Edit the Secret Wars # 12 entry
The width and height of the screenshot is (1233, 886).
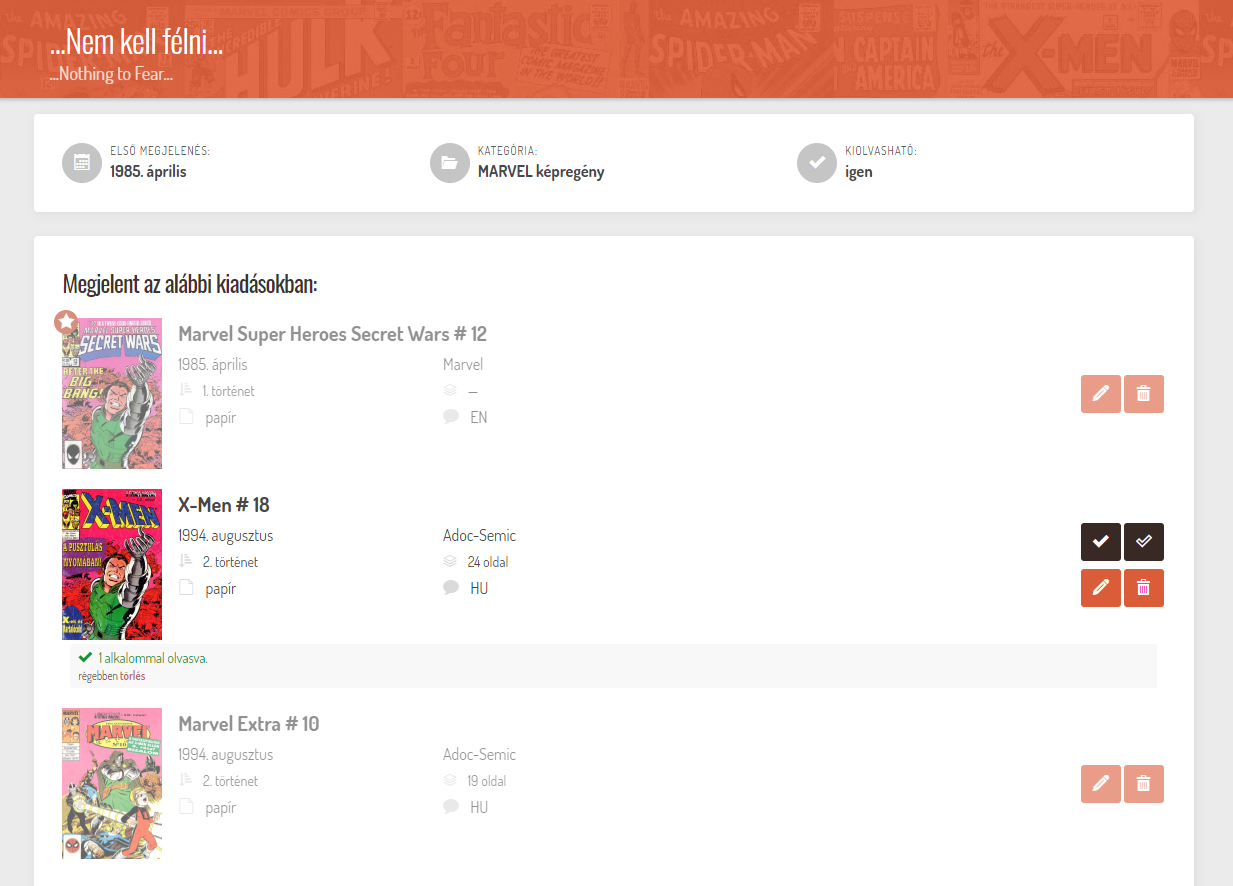1100,394
